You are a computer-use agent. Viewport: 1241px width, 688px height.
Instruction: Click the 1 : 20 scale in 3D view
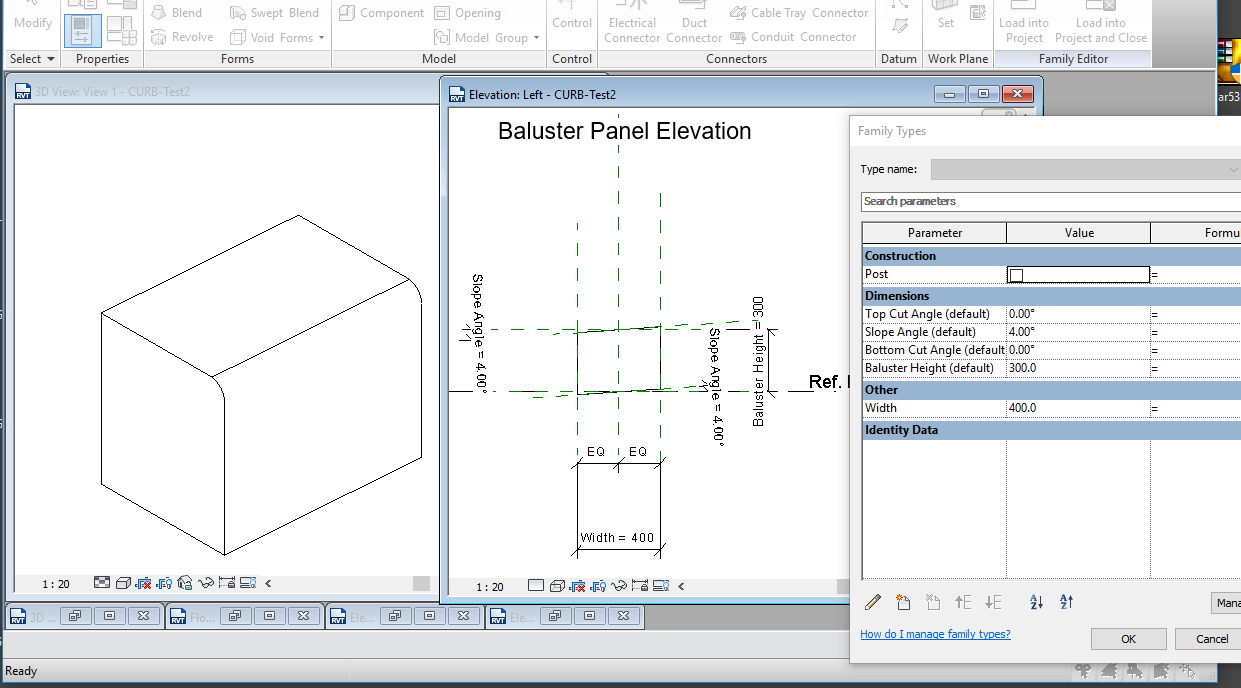click(x=56, y=584)
